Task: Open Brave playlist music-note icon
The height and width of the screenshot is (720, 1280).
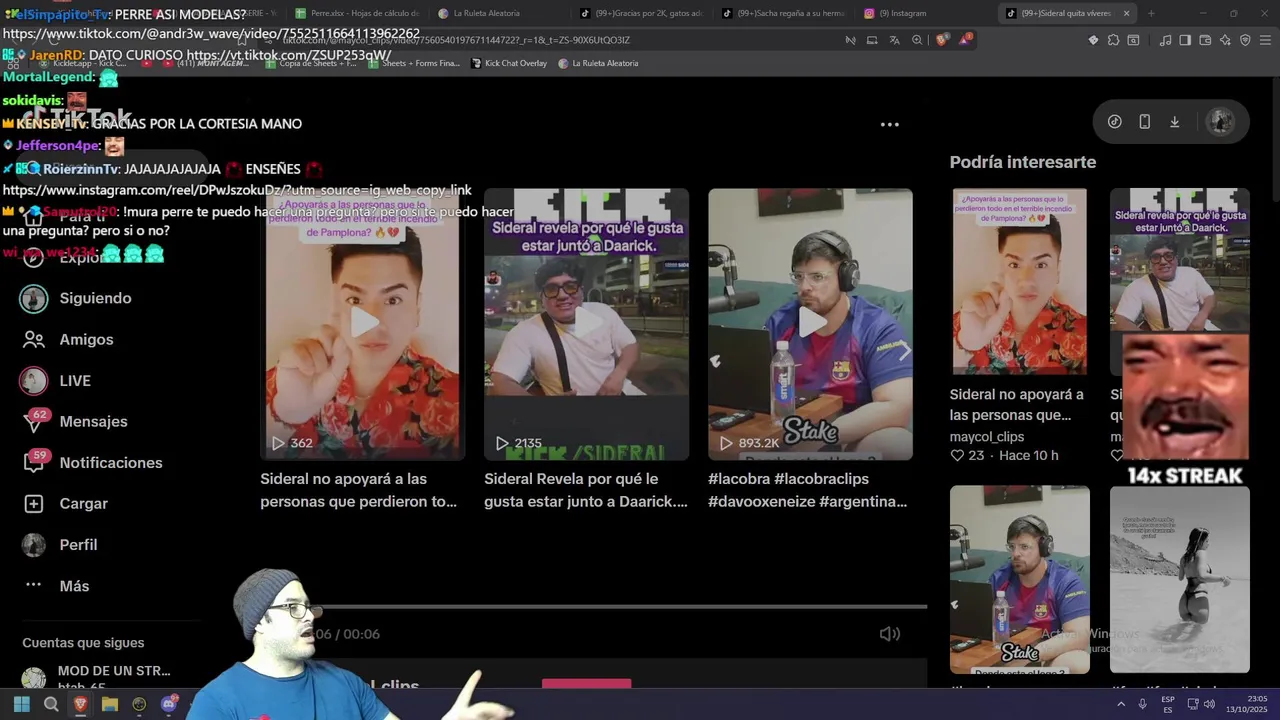Action: pos(1165,40)
